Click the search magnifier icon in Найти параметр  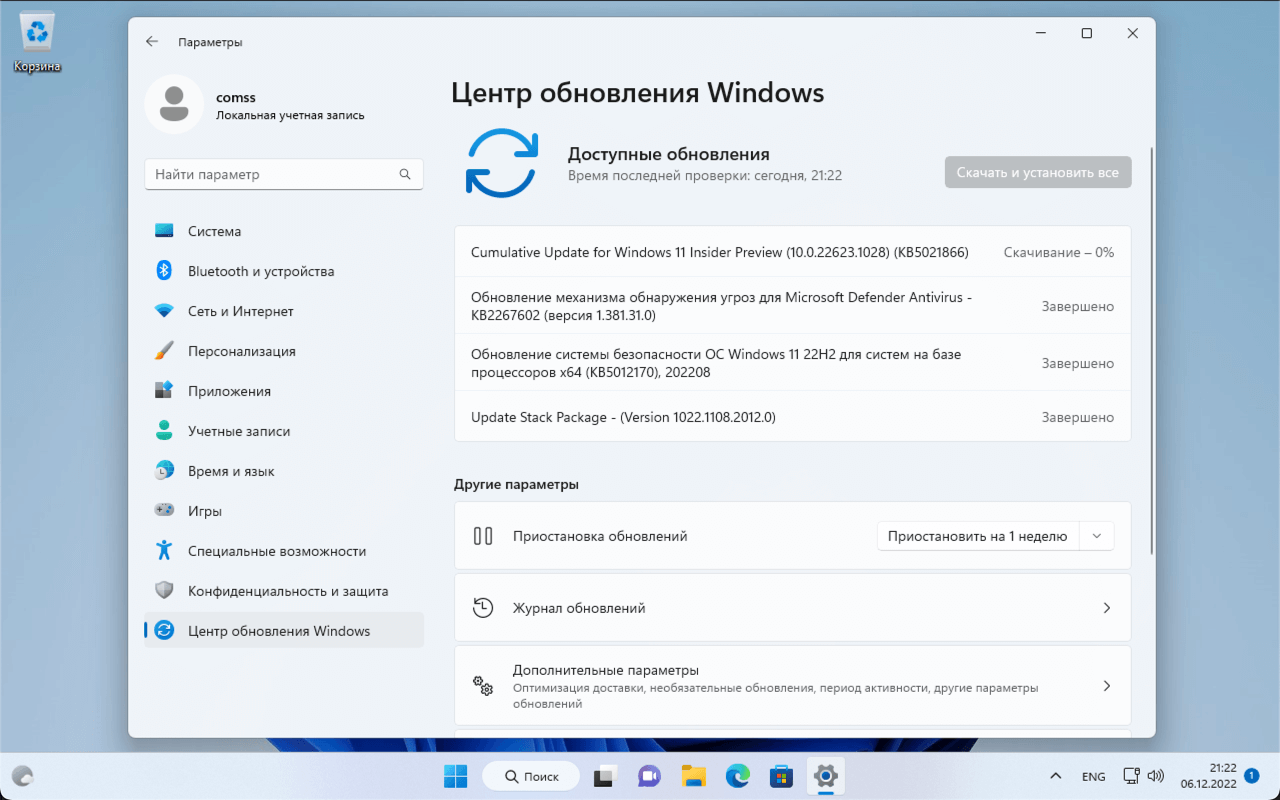coord(405,174)
